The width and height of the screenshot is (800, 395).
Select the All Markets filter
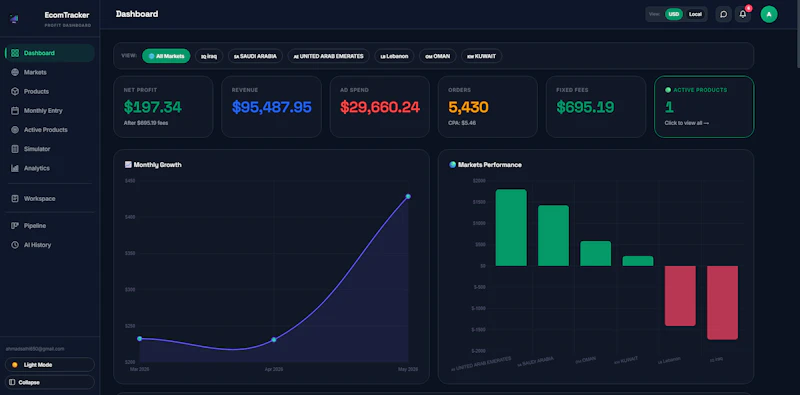166,56
